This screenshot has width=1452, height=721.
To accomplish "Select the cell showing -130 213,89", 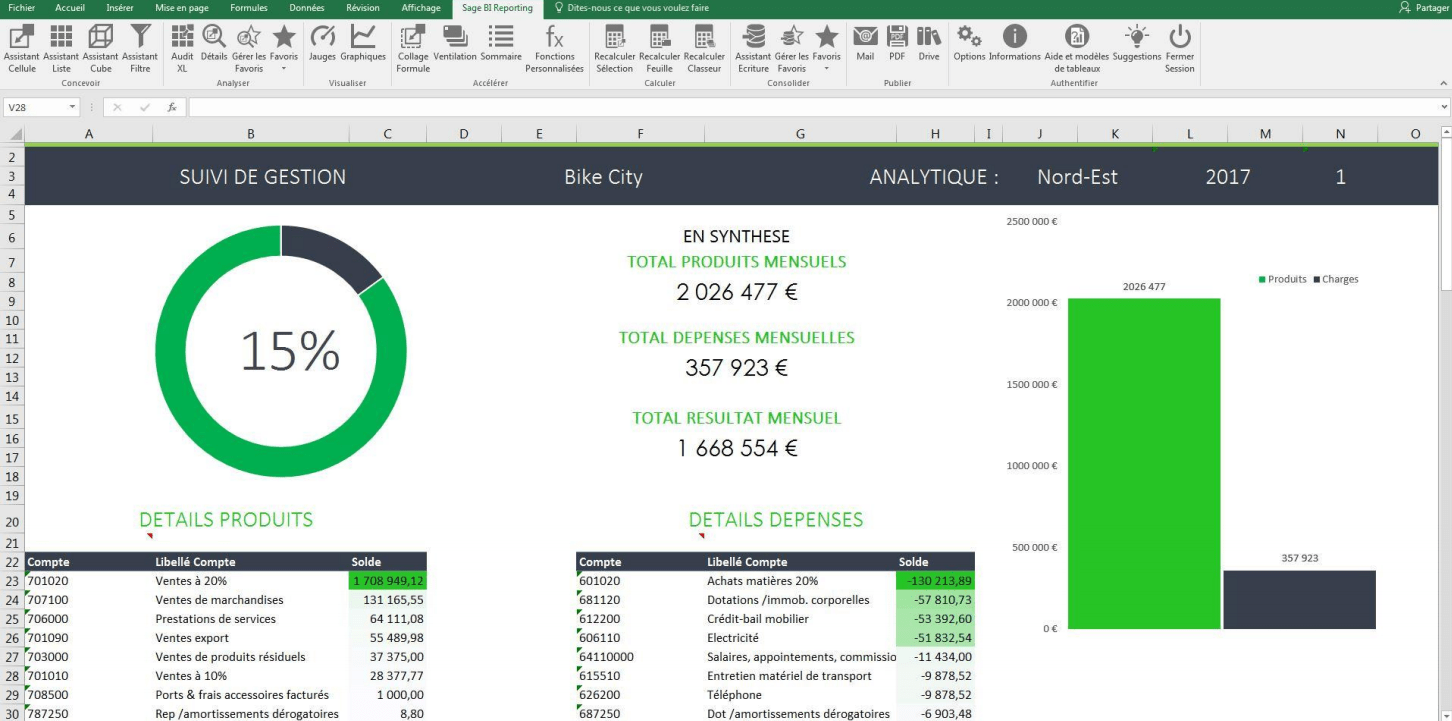I will pos(936,581).
